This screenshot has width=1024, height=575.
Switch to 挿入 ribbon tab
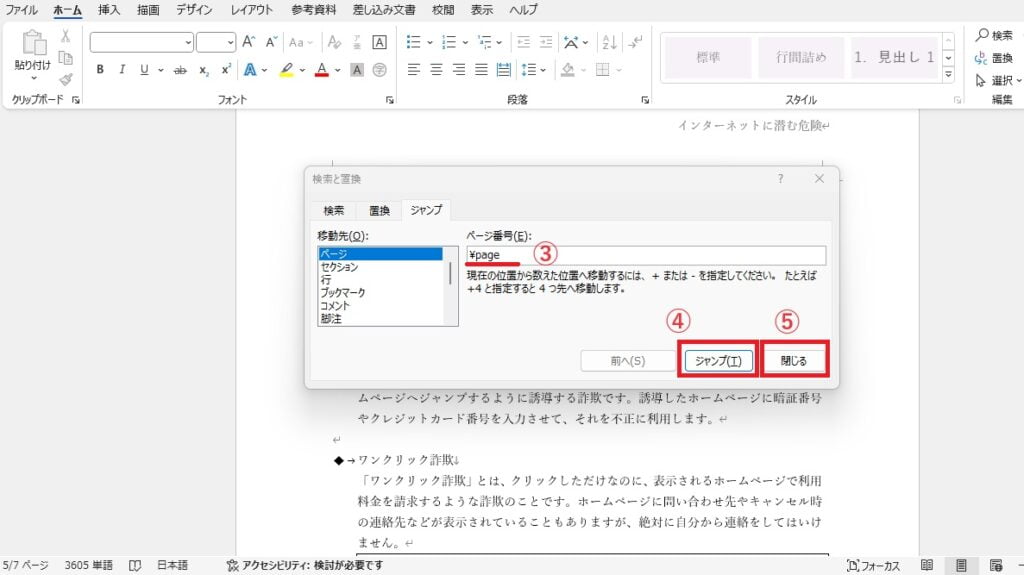point(109,10)
